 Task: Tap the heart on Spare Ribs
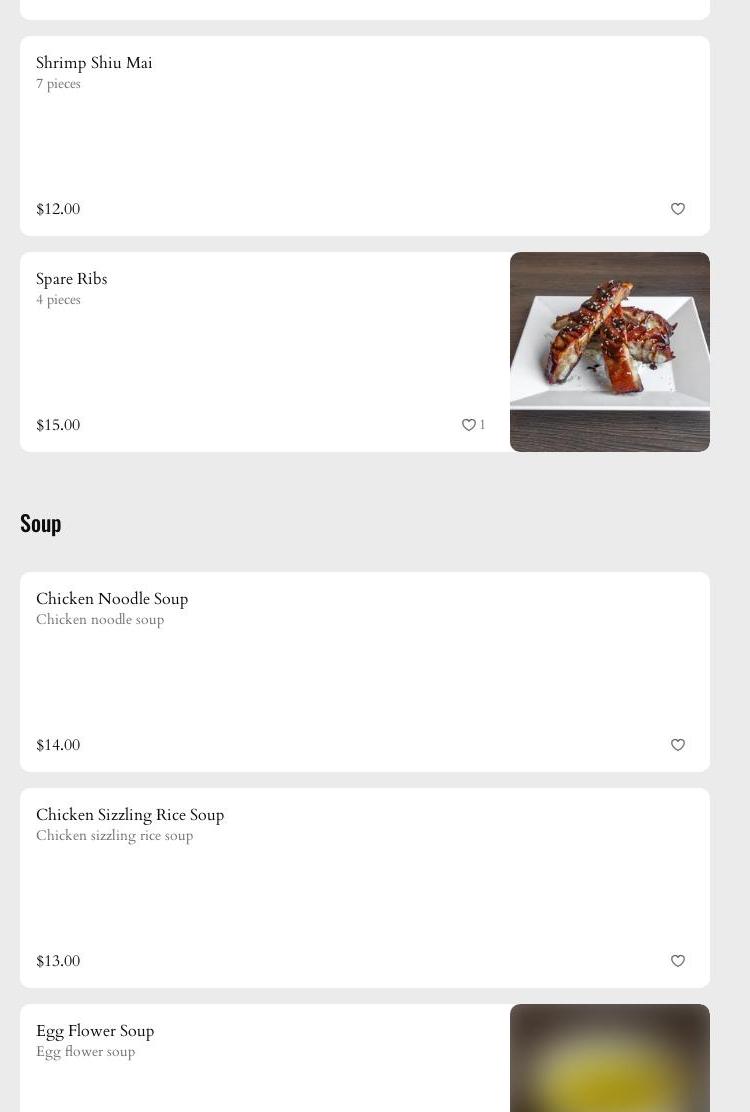[x=468, y=425]
